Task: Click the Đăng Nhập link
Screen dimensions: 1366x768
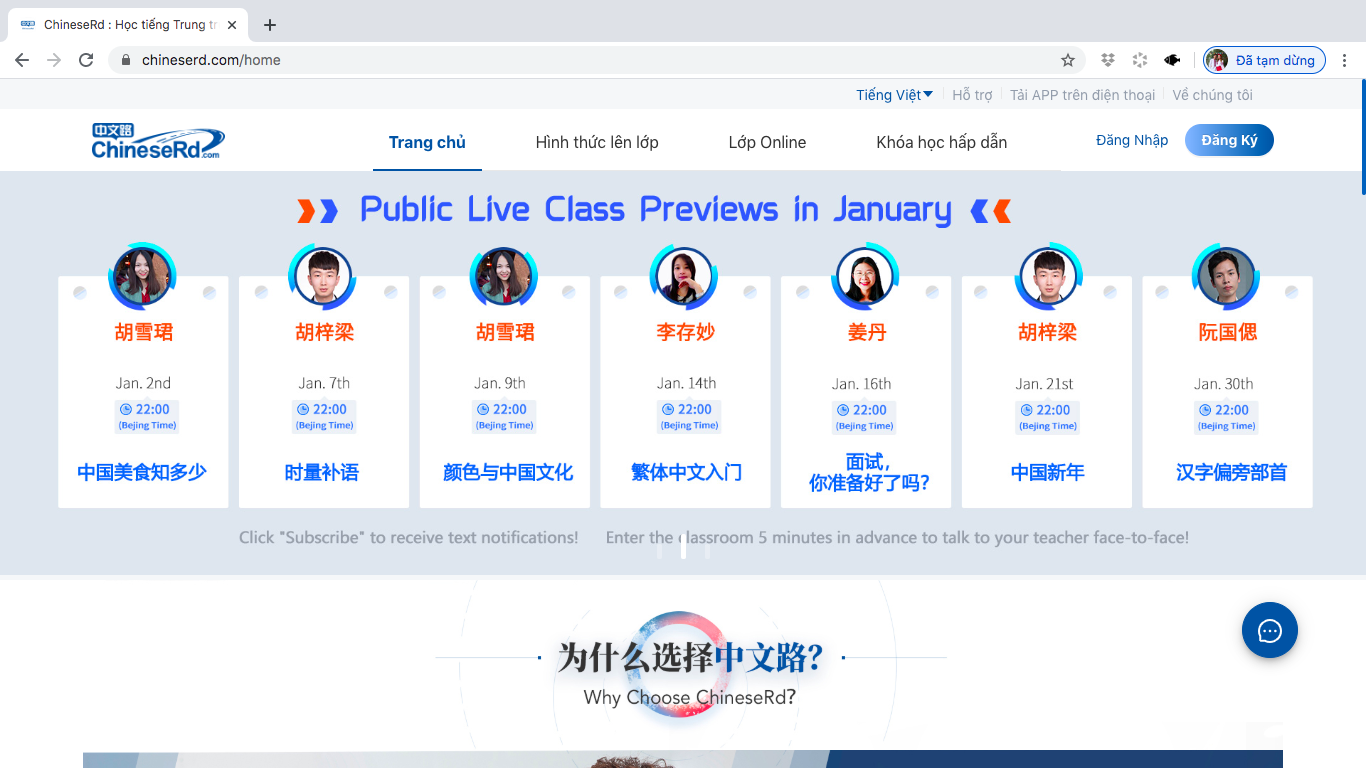Action: [x=1131, y=140]
